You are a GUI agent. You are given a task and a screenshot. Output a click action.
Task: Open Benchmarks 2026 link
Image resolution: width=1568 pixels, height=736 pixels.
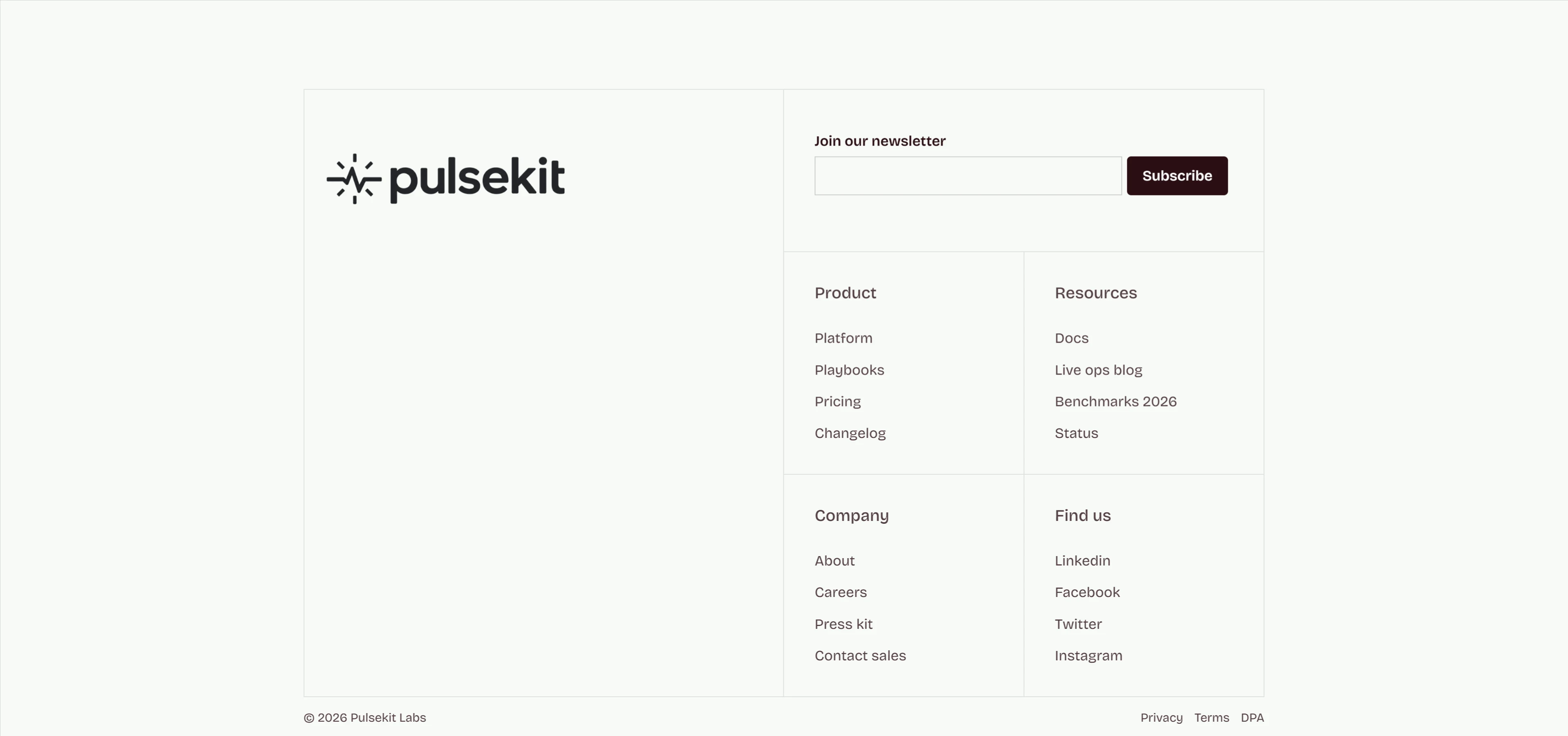1115,402
